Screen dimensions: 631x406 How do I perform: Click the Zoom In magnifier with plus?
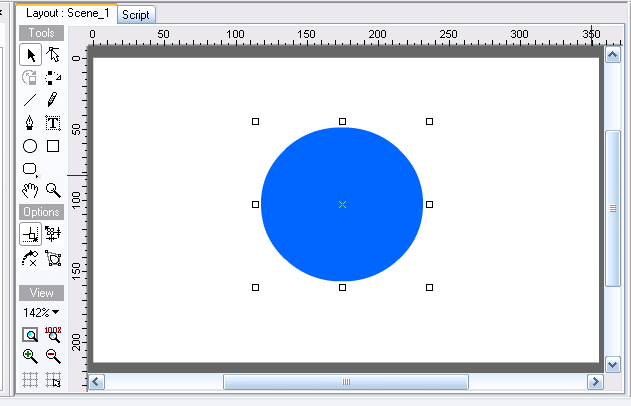tap(30, 357)
